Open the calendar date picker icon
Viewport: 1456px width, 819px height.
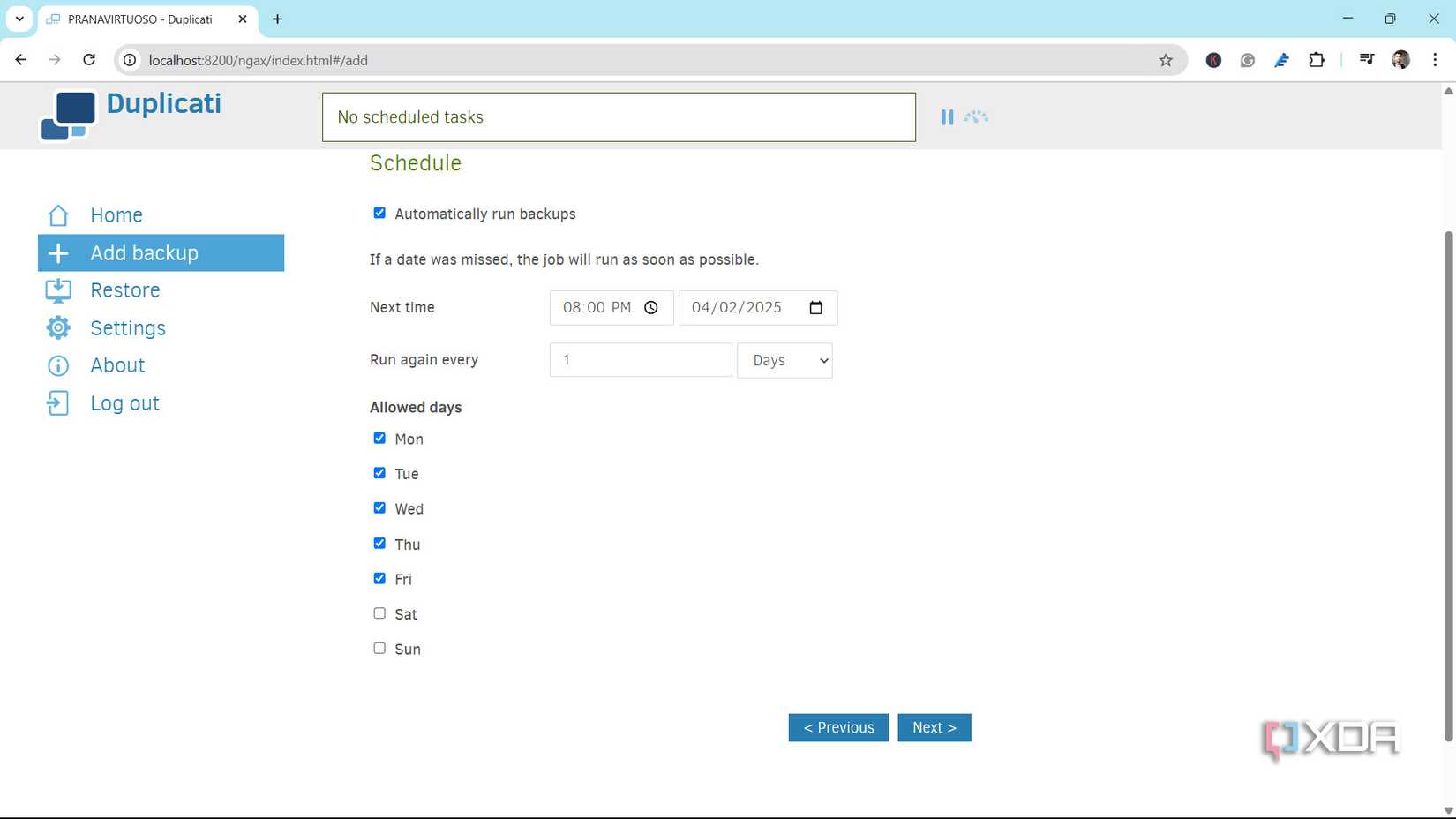tap(815, 307)
